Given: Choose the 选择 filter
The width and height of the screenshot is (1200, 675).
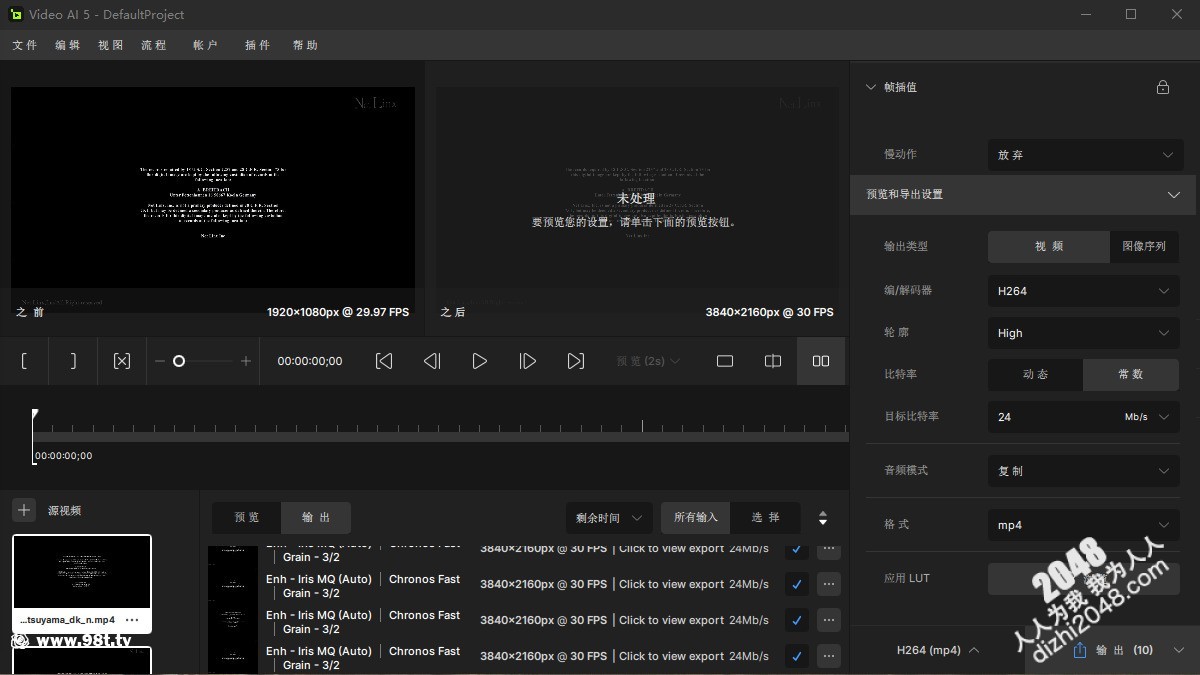Looking at the screenshot, I should (x=765, y=517).
